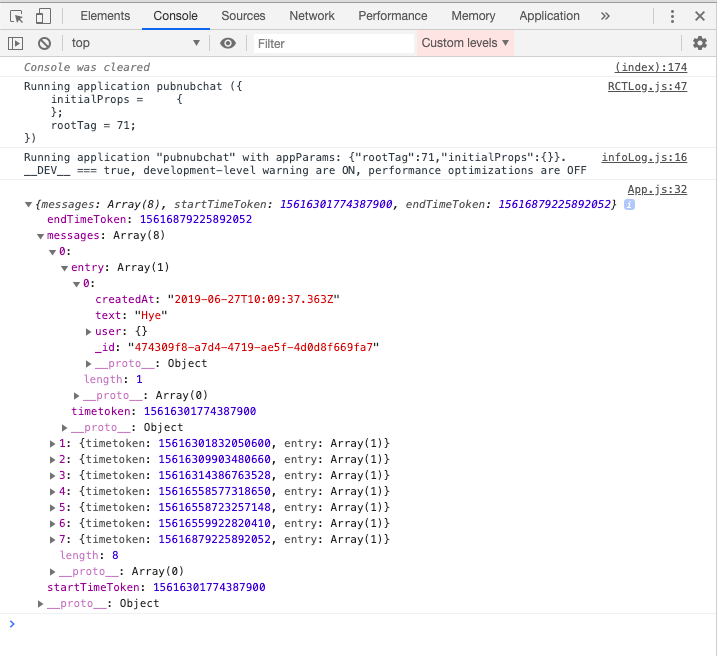Open the top context dropdown

click(x=135, y=43)
